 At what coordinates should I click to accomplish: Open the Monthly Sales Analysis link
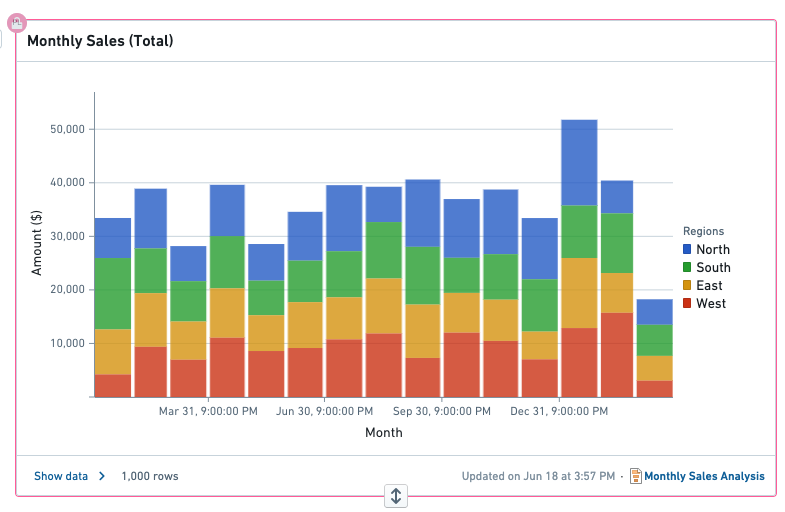(x=704, y=476)
